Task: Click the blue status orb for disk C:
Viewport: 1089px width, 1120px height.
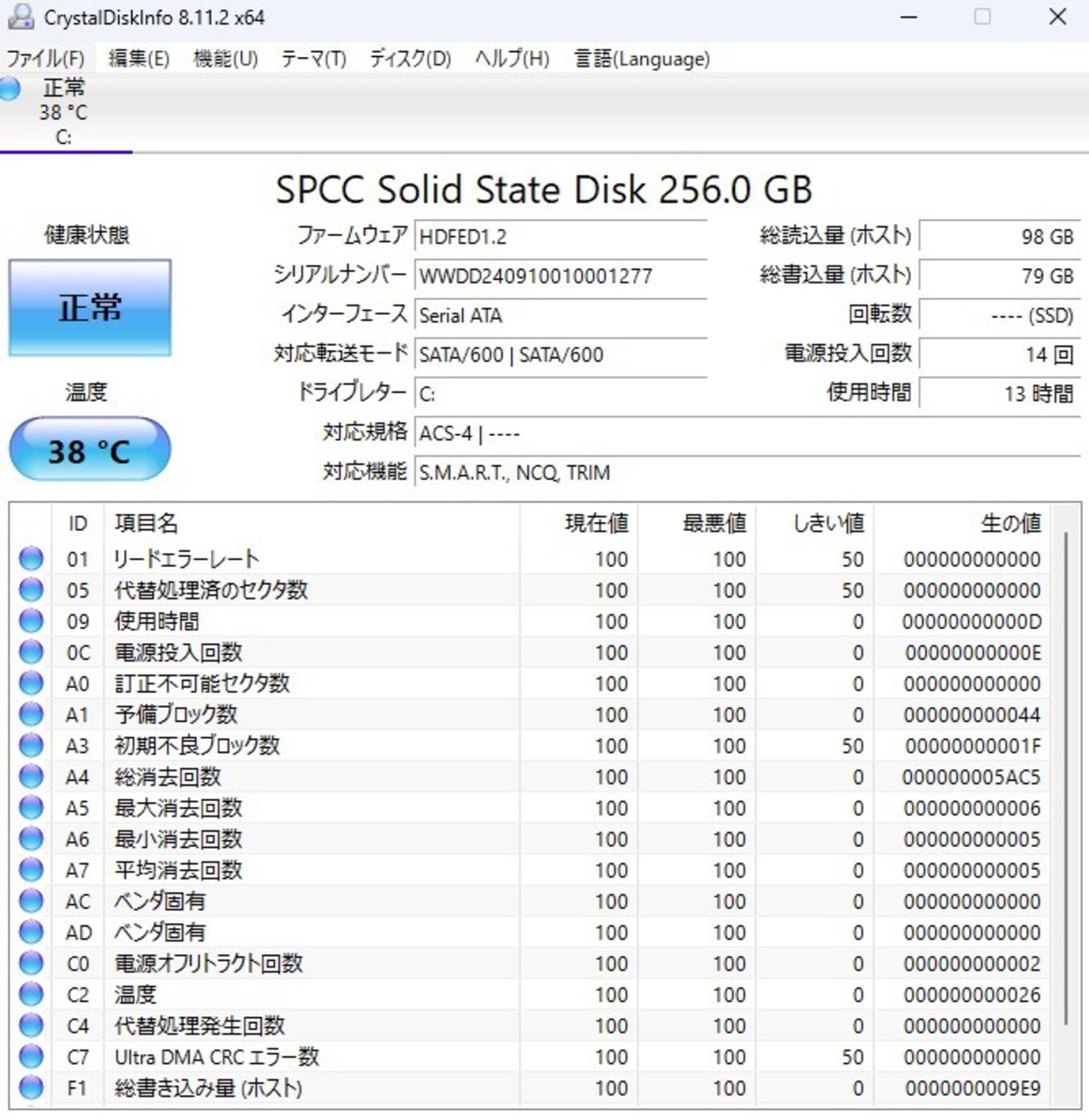Action: 9,88
